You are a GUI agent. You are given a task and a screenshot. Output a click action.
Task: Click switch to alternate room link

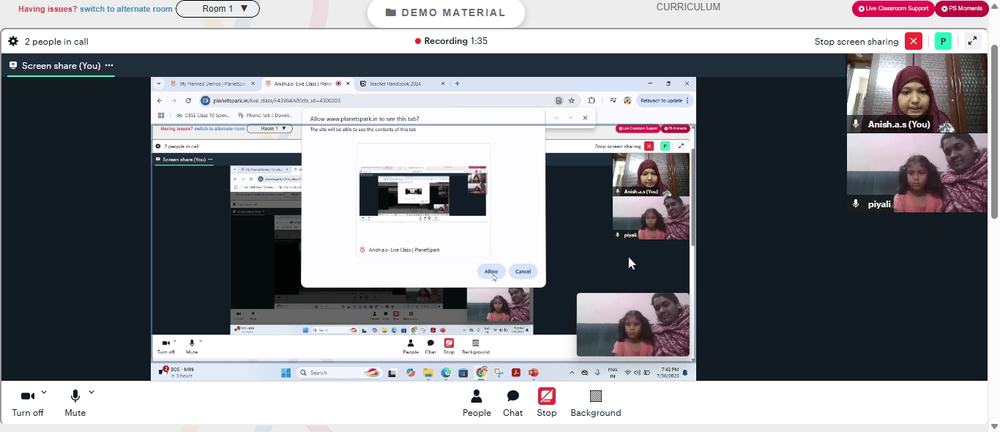[126, 9]
